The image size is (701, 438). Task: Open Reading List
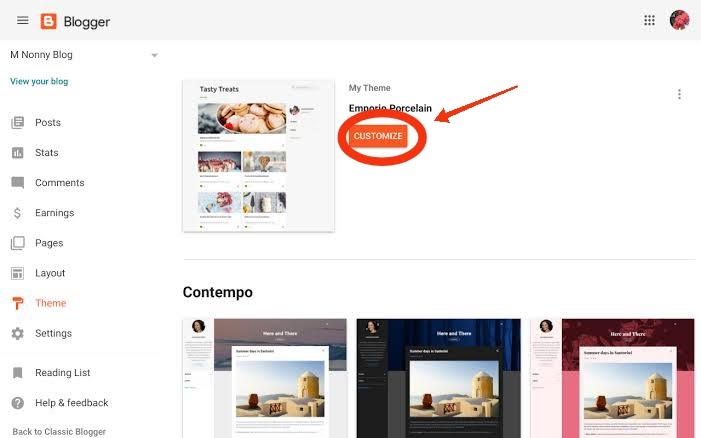click(63, 373)
